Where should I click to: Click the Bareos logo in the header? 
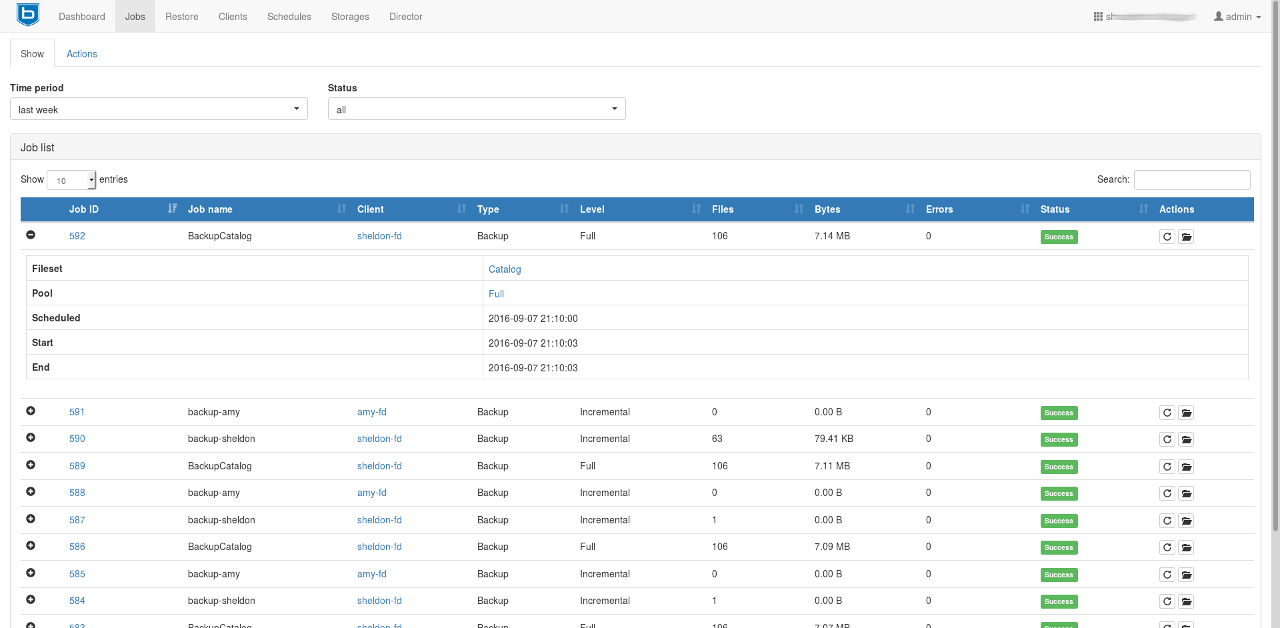click(x=27, y=15)
